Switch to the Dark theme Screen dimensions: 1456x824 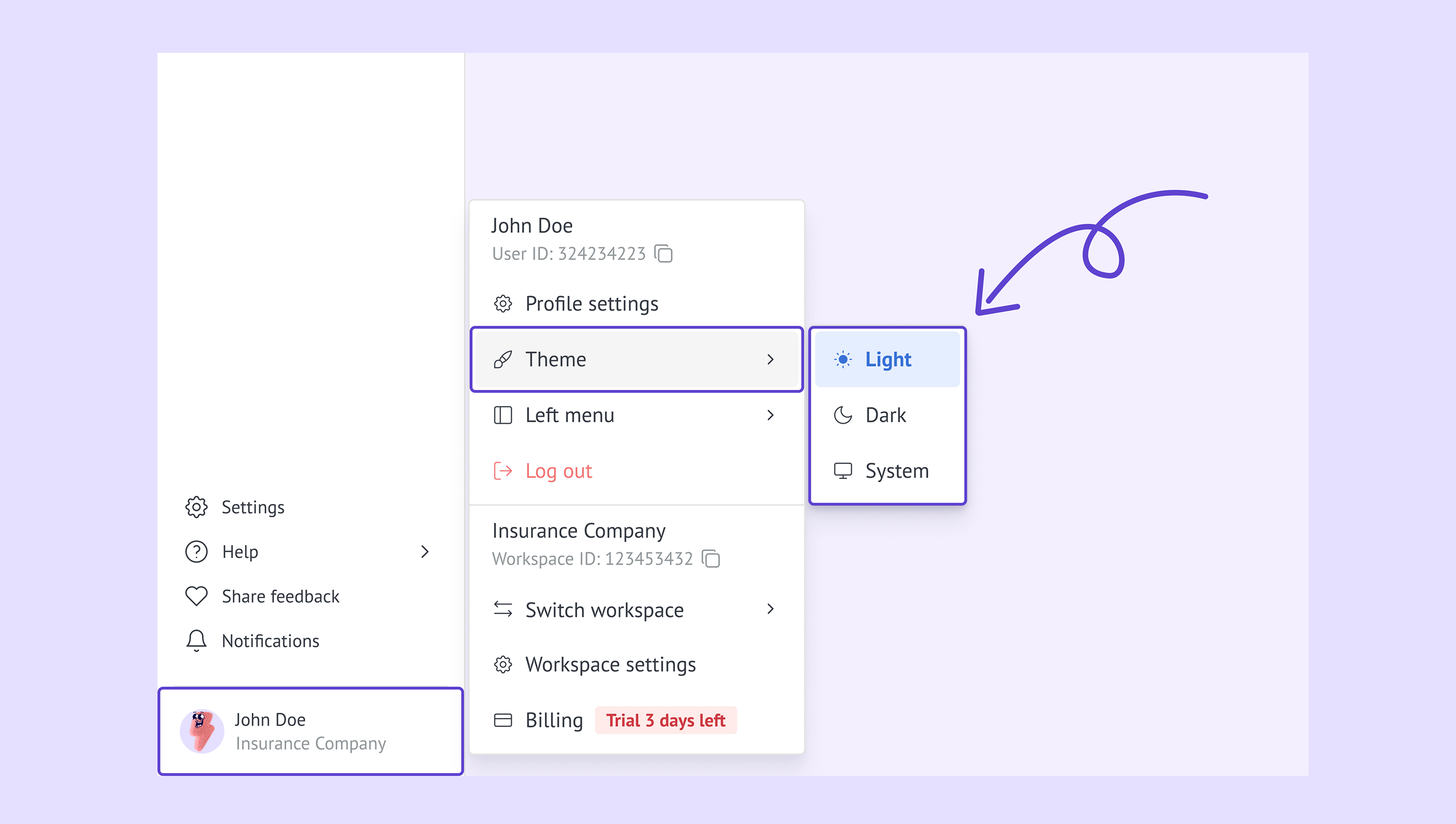coord(885,415)
